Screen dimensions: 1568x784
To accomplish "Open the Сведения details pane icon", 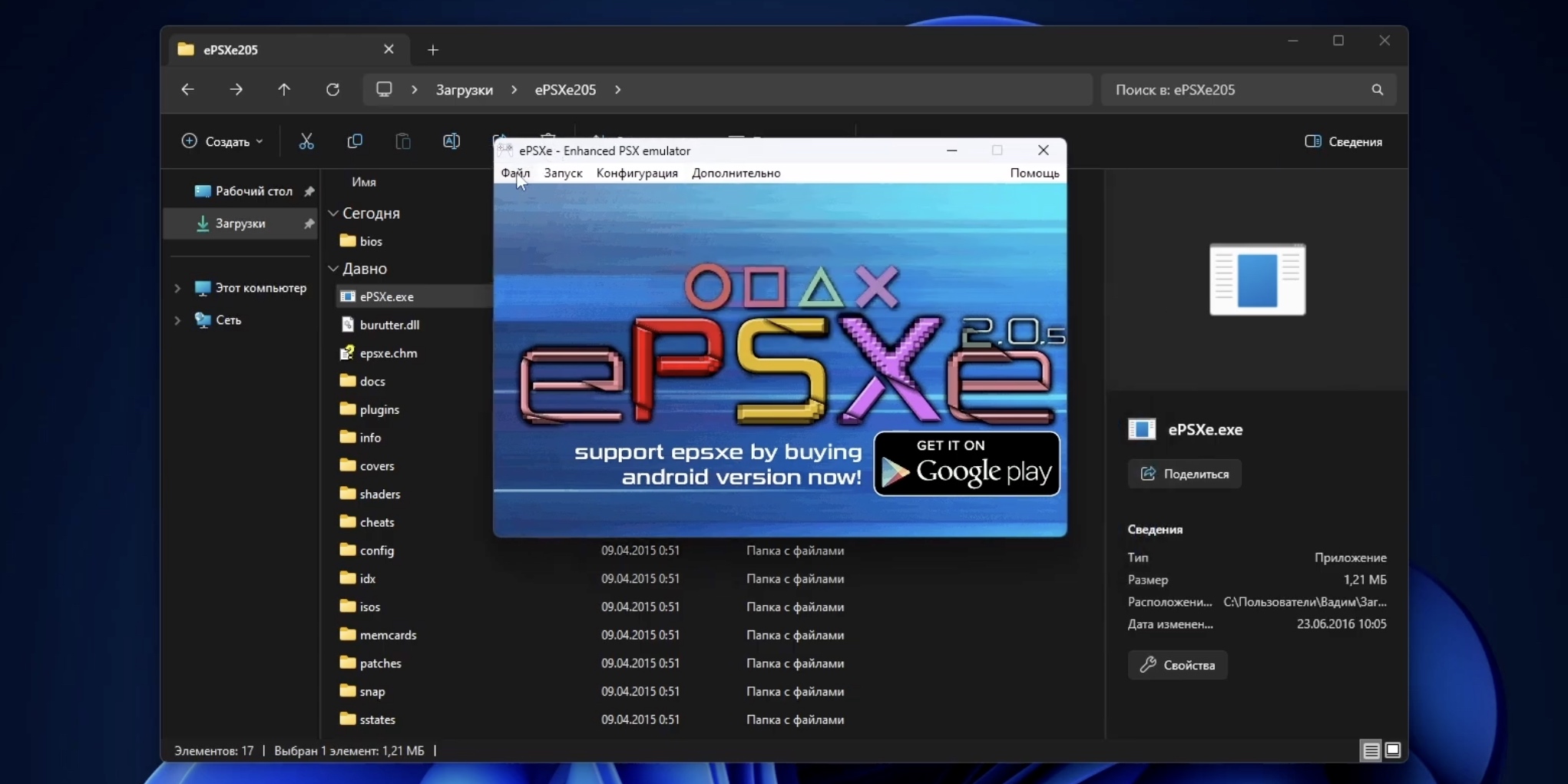I will click(x=1342, y=141).
